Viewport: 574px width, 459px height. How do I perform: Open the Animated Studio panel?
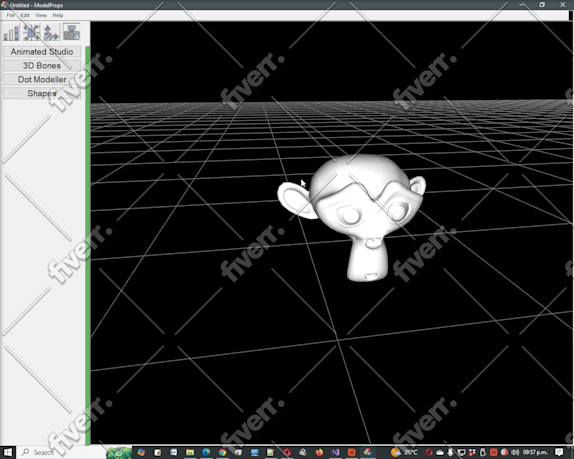(42, 52)
